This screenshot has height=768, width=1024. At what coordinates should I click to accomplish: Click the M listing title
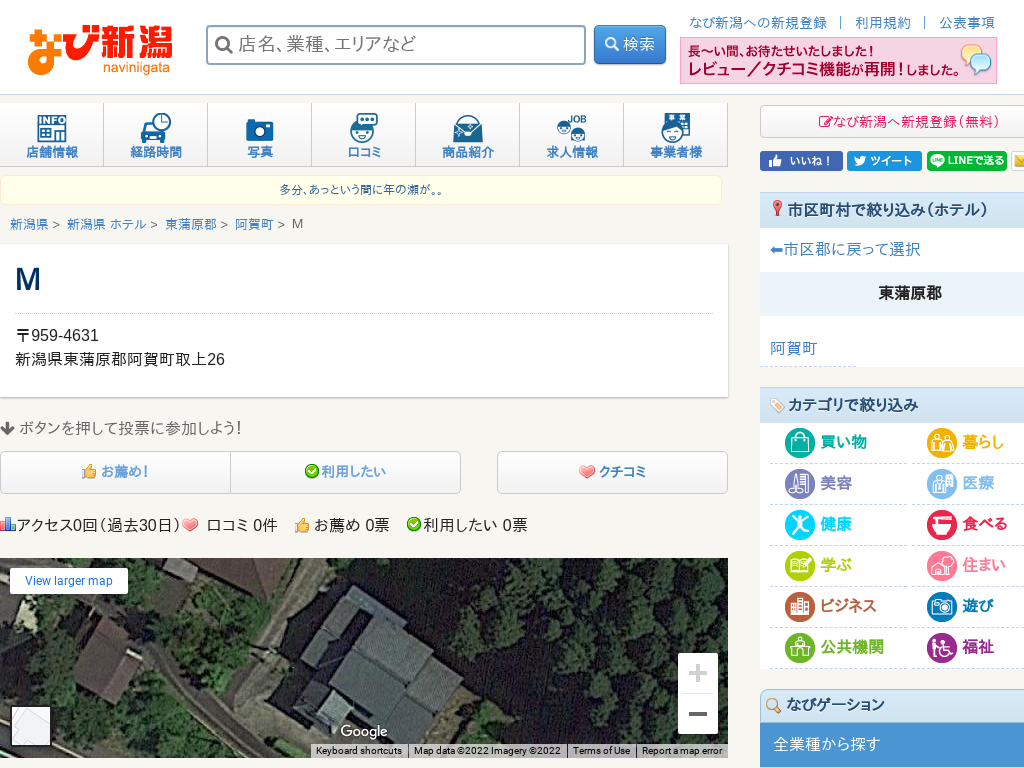point(28,280)
